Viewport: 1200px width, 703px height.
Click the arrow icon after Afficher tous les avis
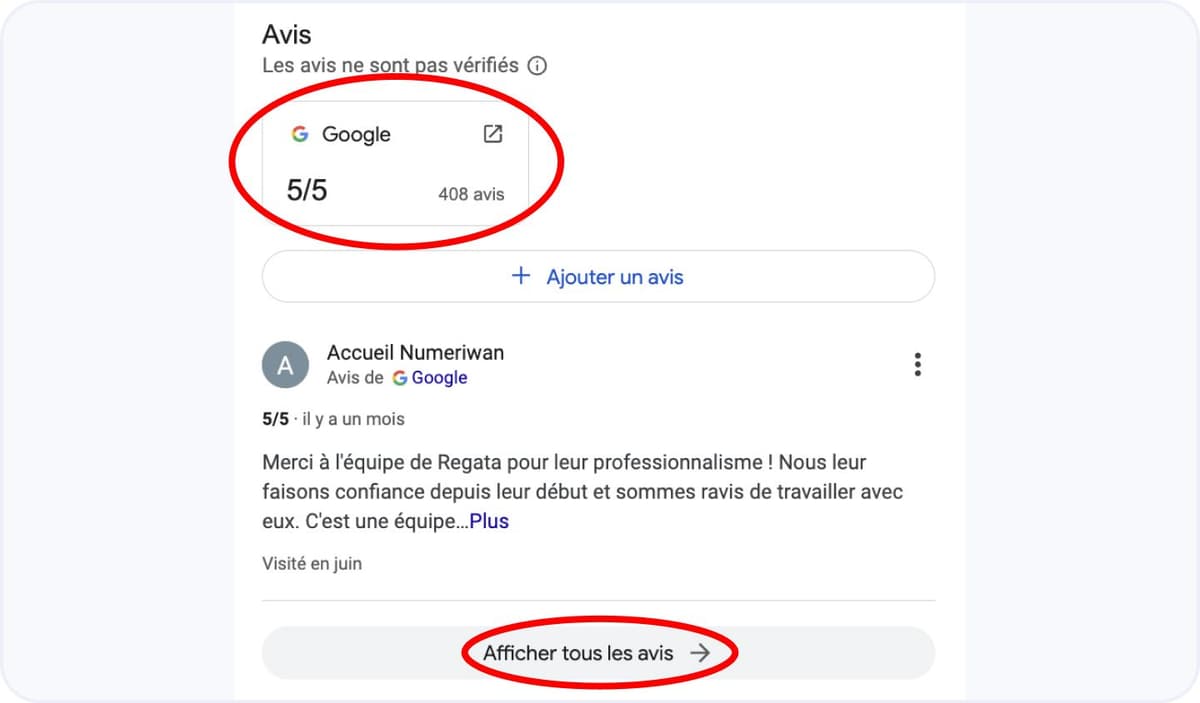[x=700, y=653]
